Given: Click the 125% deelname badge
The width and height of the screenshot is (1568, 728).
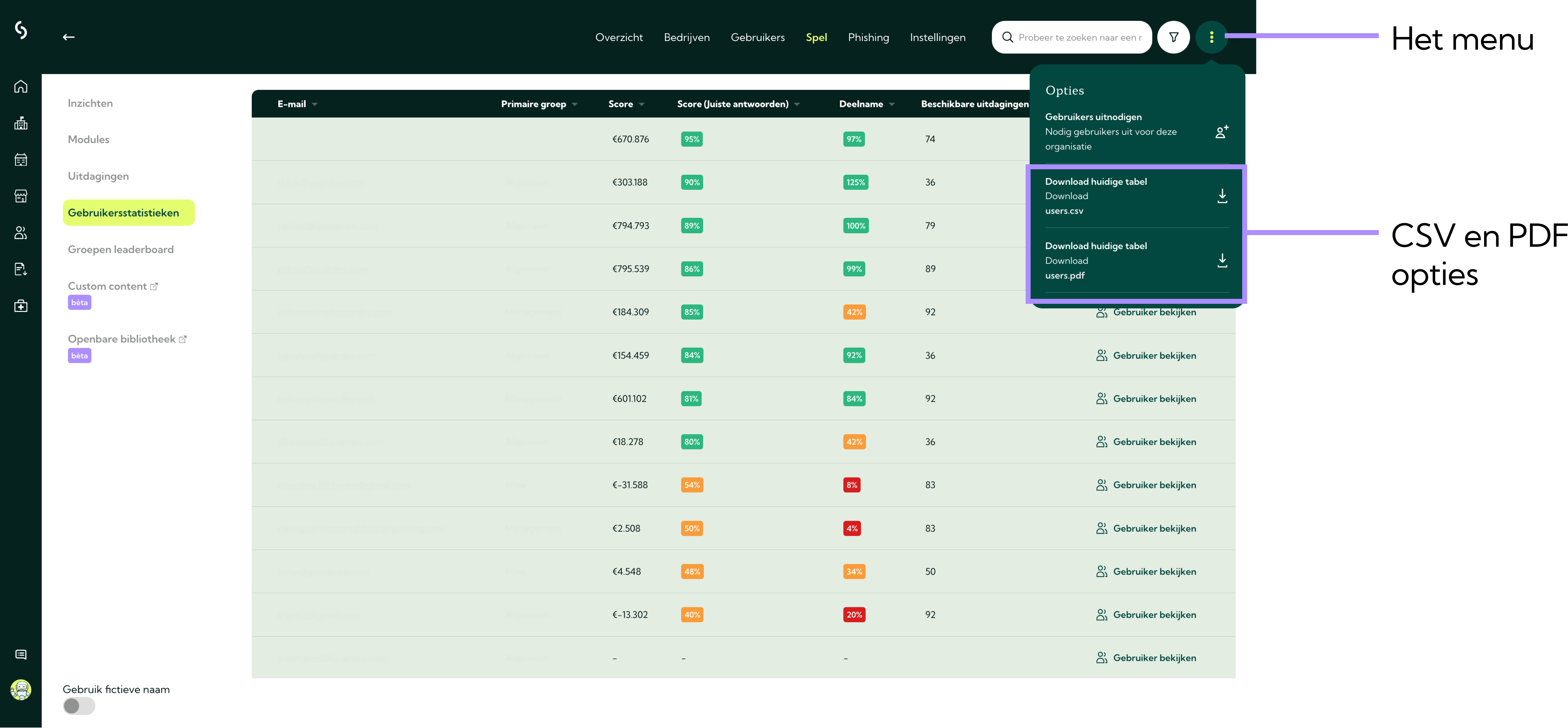Looking at the screenshot, I should (x=855, y=182).
